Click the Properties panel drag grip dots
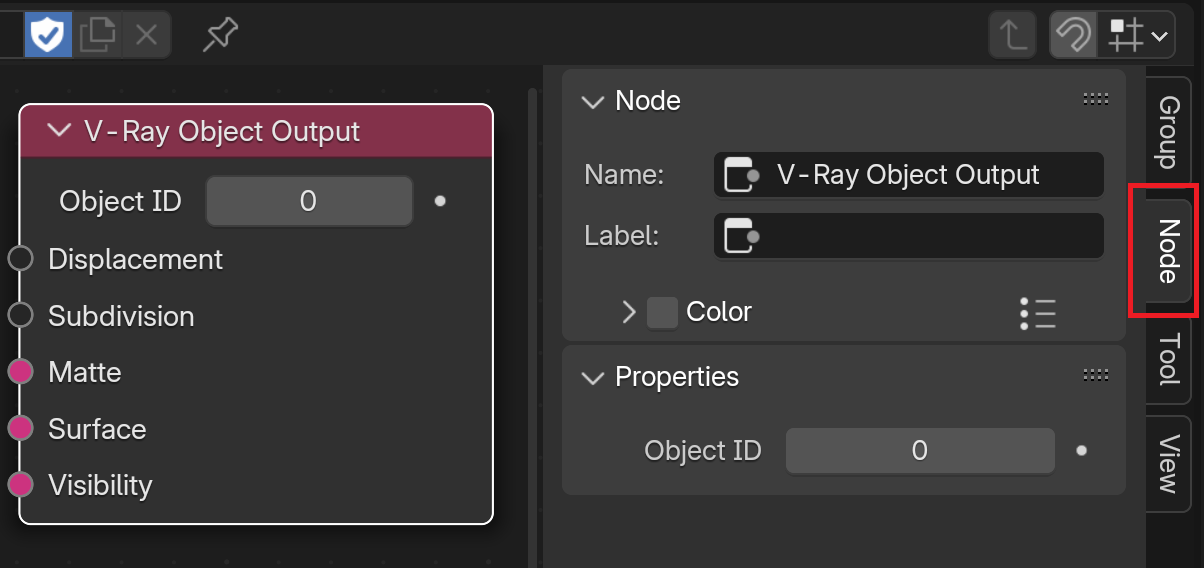1204x568 pixels. tap(1096, 375)
